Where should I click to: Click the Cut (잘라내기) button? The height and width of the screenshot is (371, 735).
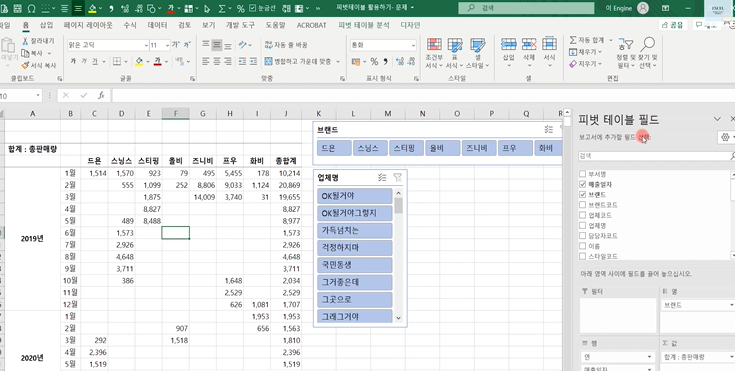pos(38,41)
